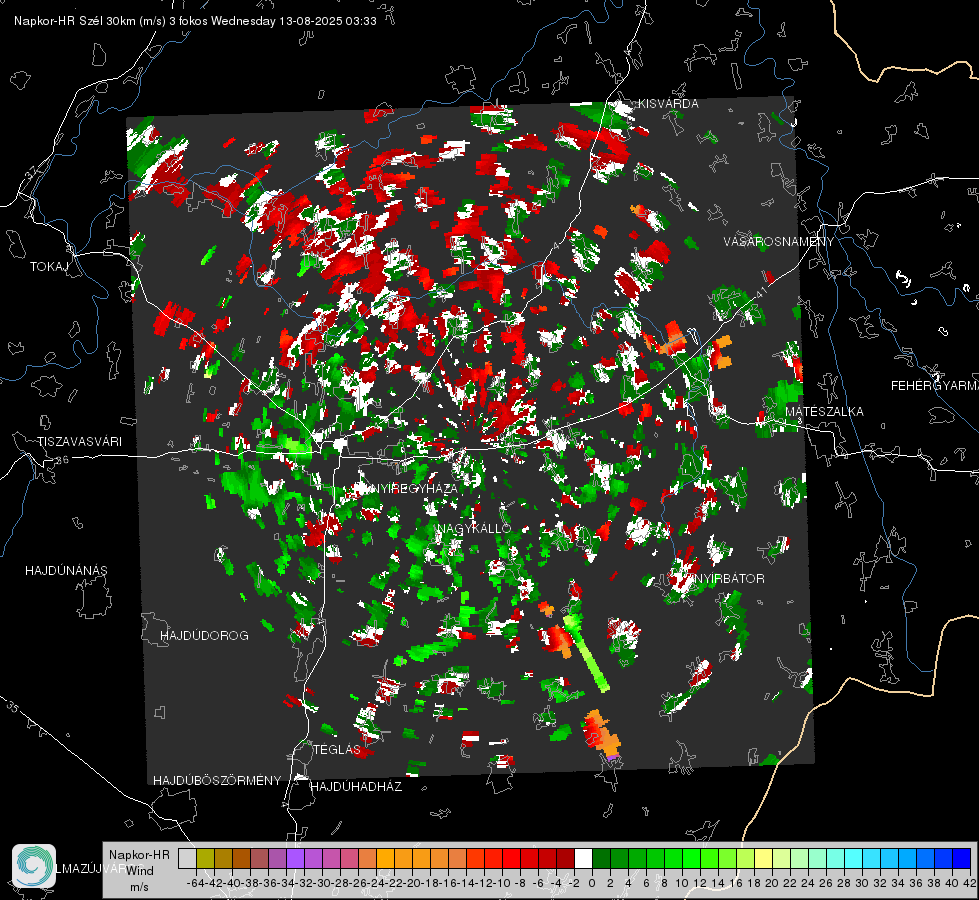Pick the white swatch between -2 and 0

(x=583, y=858)
